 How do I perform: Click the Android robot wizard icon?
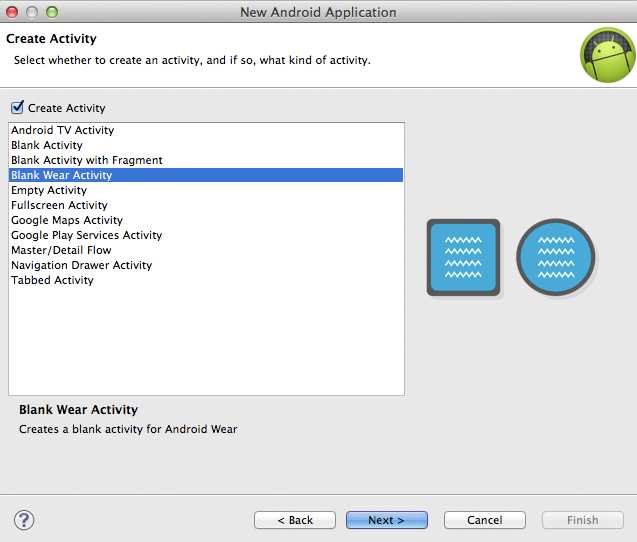[x=608, y=55]
